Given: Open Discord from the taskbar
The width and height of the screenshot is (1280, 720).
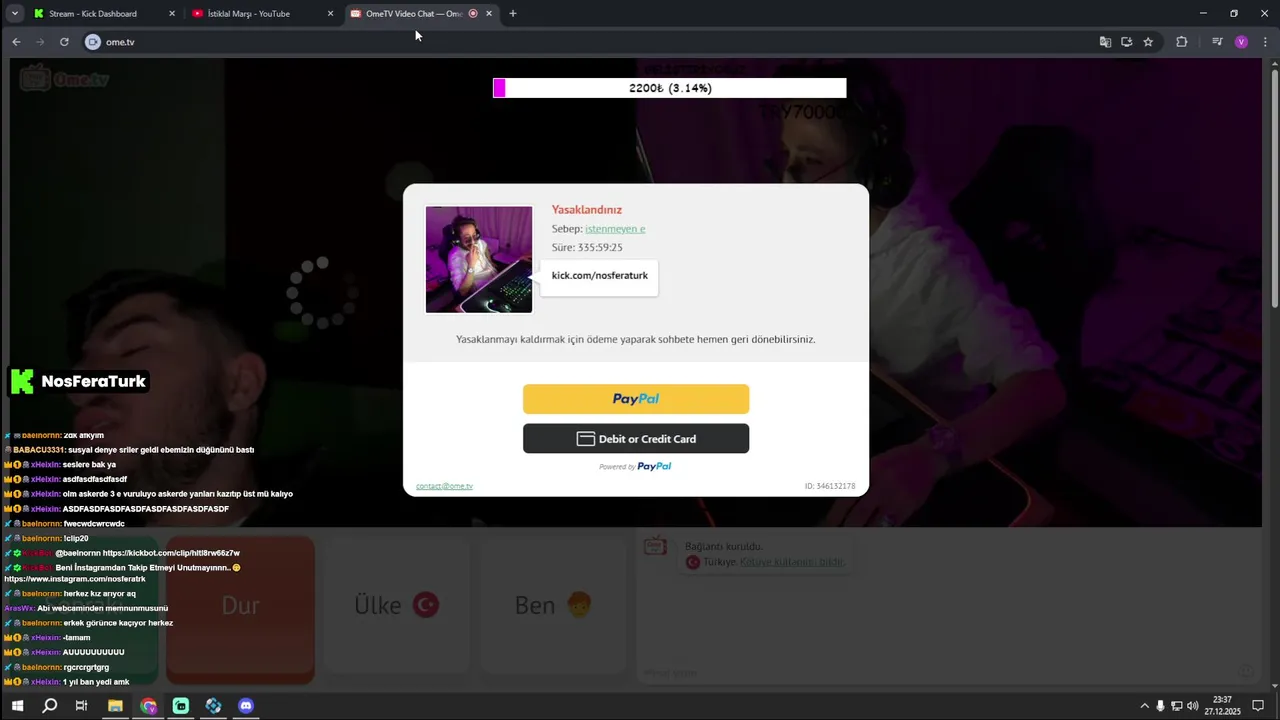Looking at the screenshot, I should pos(246,706).
